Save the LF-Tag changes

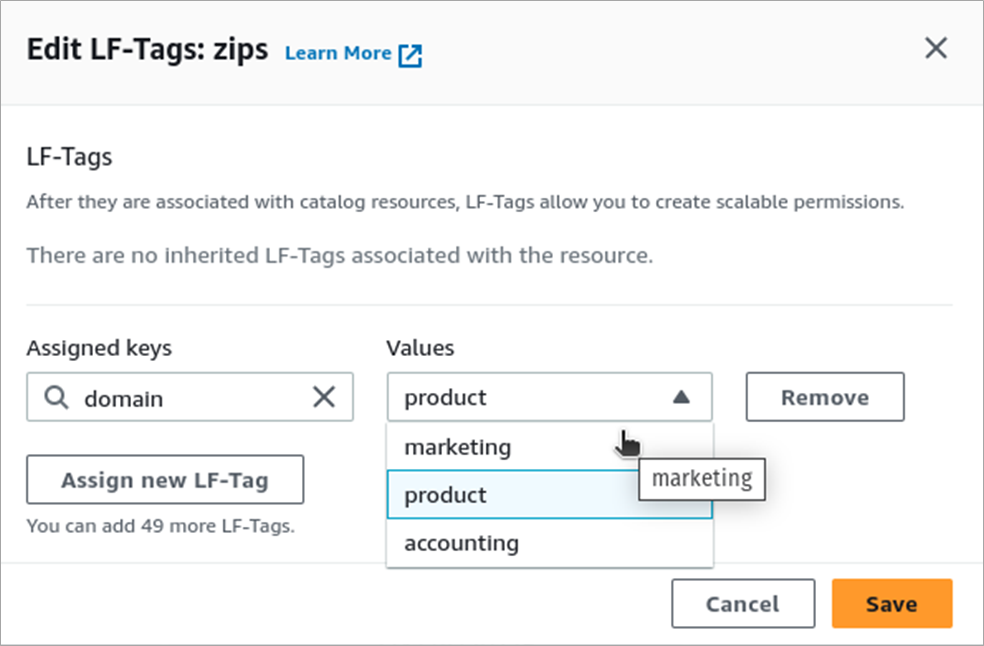(x=891, y=604)
